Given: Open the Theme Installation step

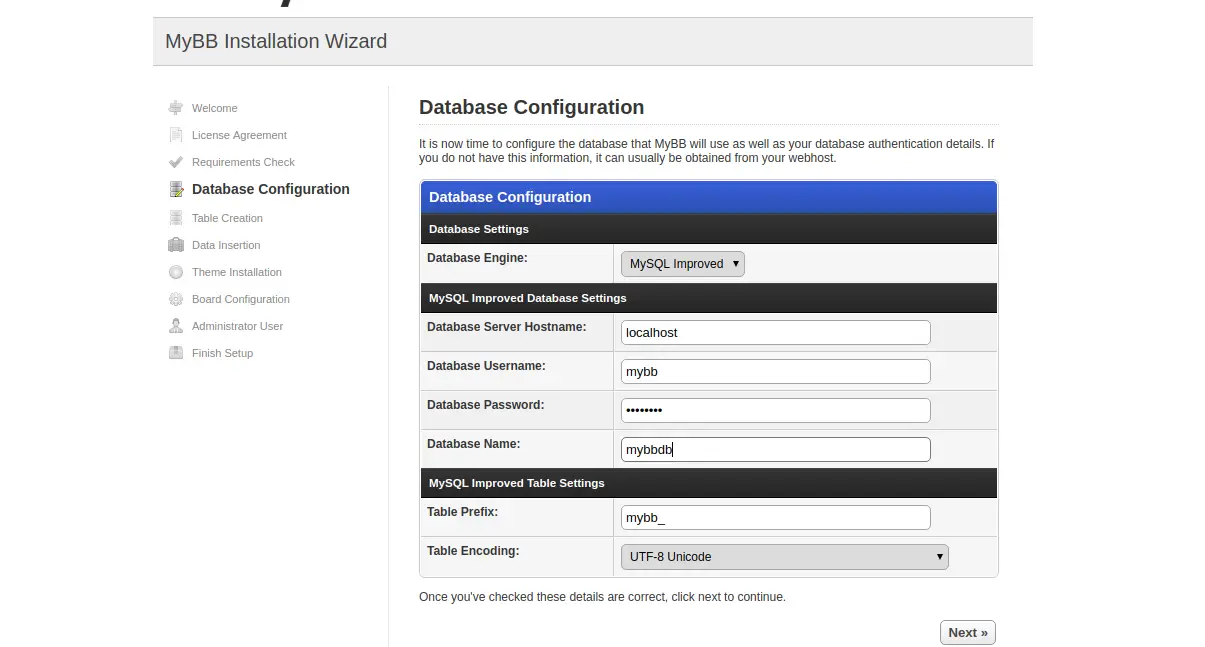Looking at the screenshot, I should coord(237,272).
